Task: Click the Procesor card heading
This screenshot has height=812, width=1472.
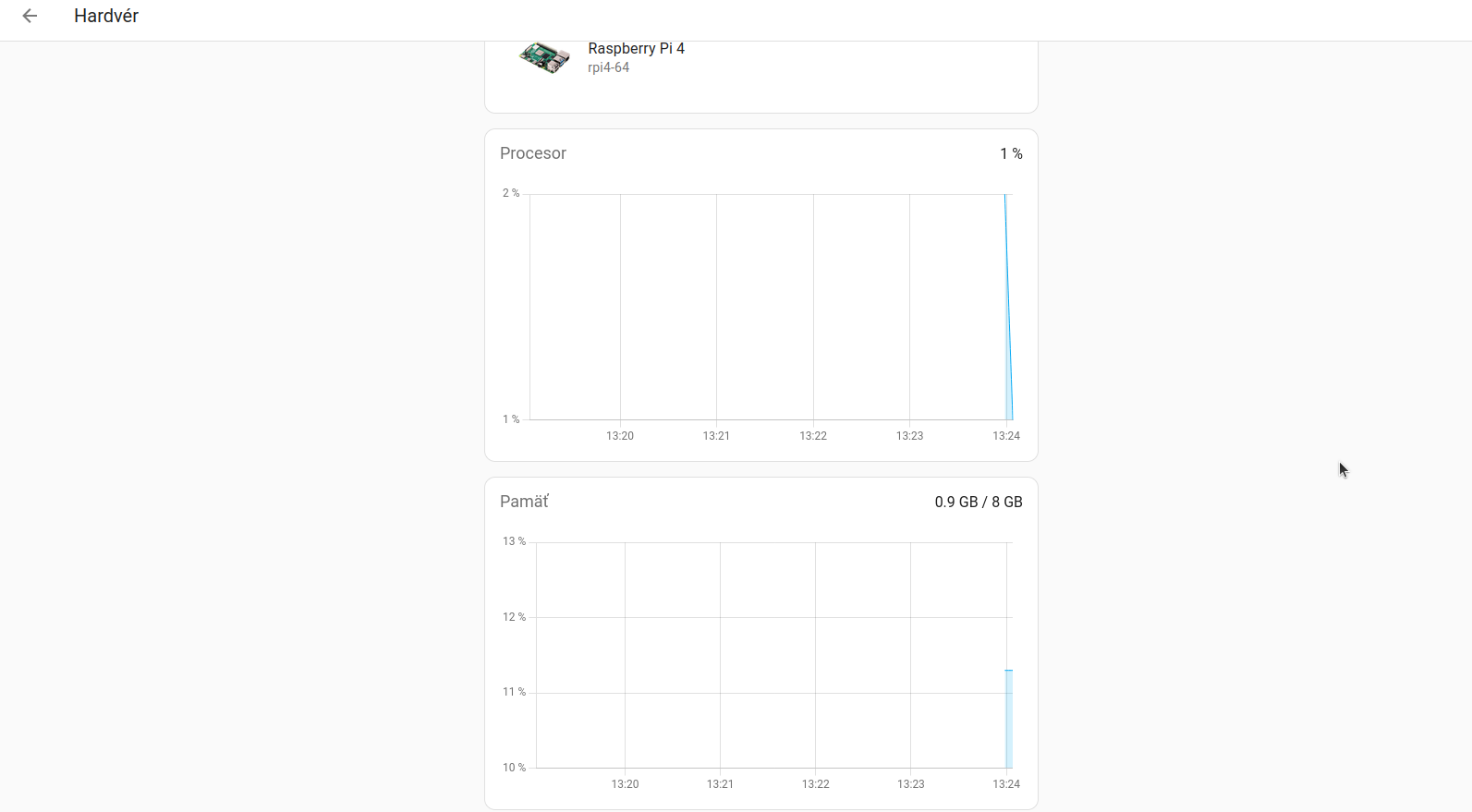Action: 532,153
